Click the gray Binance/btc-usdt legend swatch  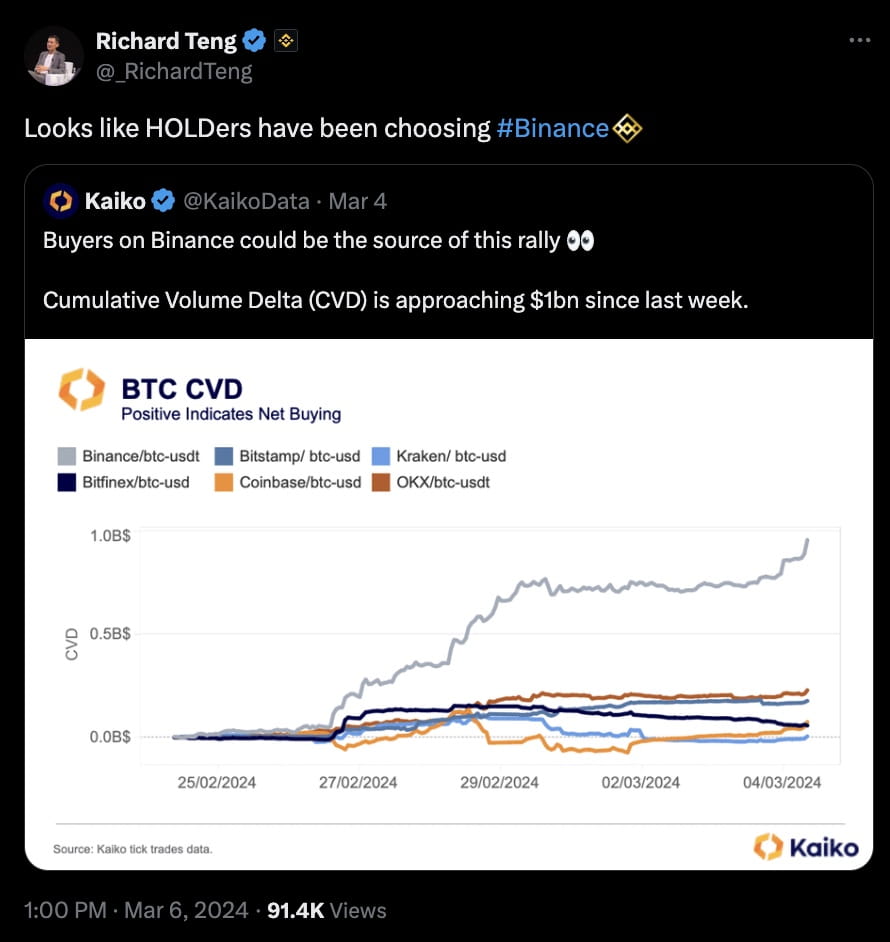[64, 456]
